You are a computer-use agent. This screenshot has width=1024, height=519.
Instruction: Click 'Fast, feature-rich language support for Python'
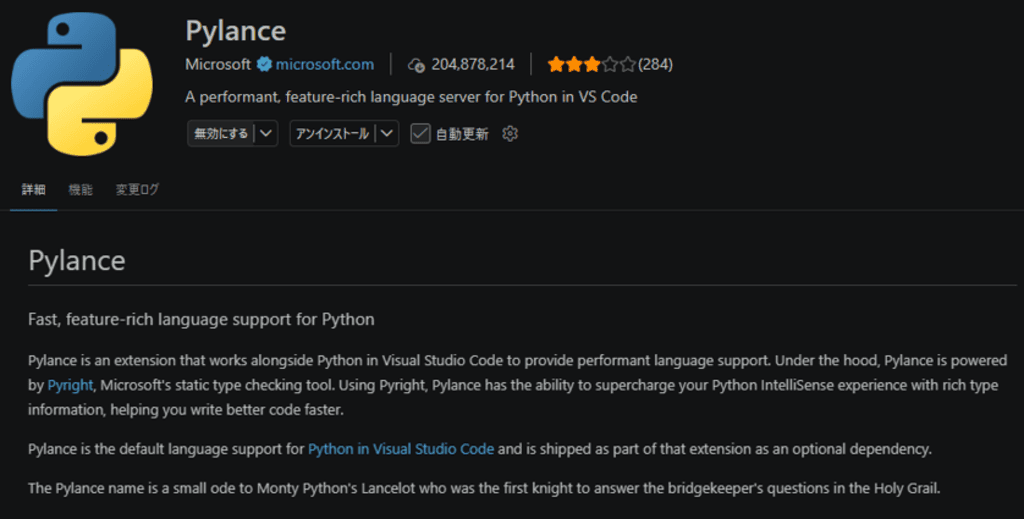[x=201, y=319]
